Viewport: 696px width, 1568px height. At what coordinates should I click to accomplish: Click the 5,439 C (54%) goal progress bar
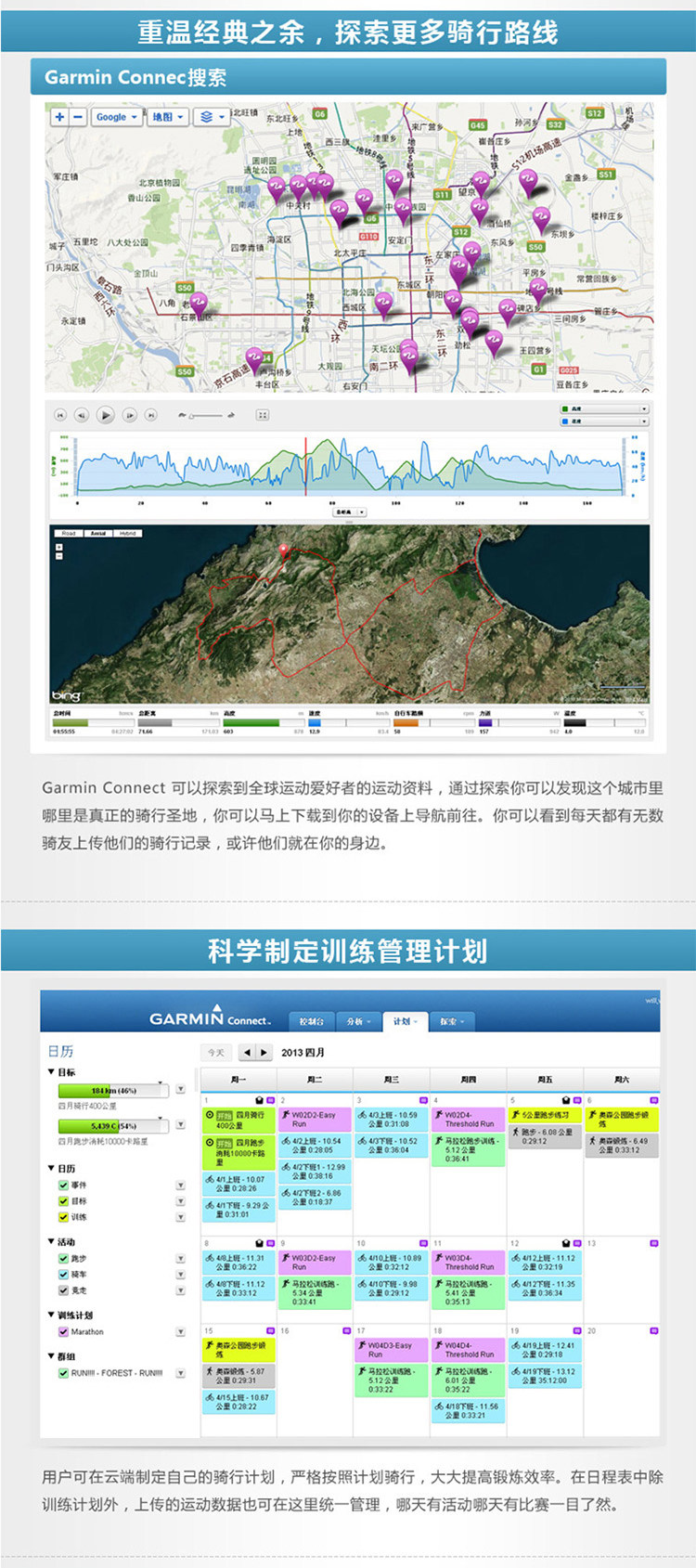click(113, 1125)
